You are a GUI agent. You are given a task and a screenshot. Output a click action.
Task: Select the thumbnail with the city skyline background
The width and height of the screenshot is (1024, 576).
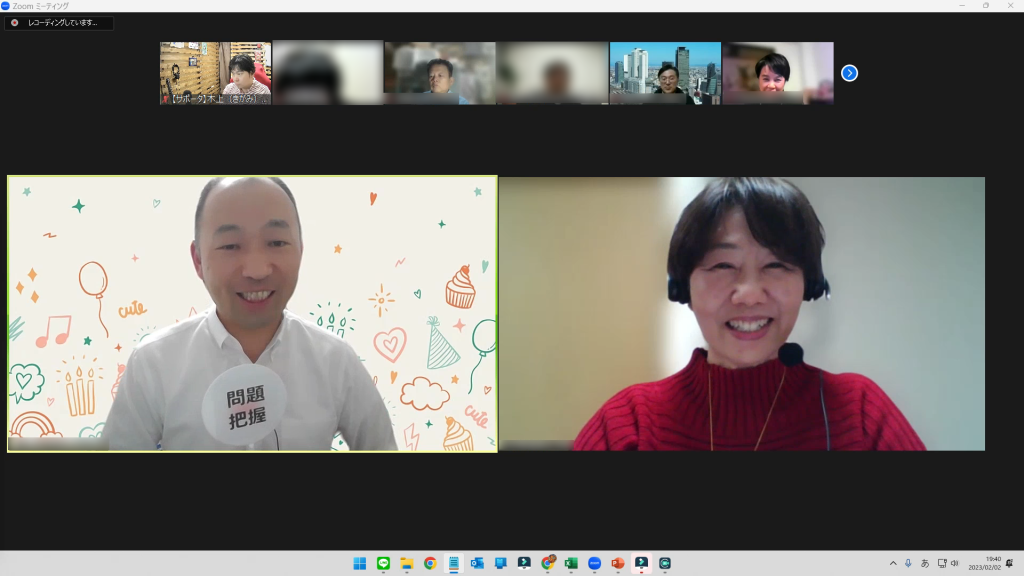665,73
